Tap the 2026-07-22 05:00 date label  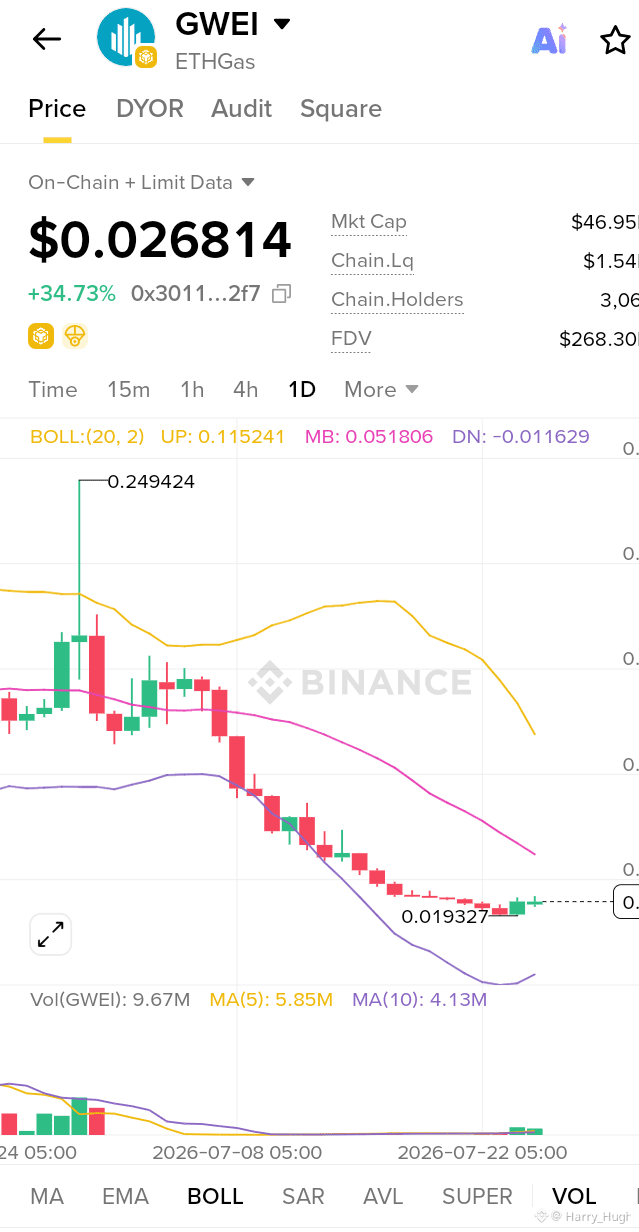pos(482,1152)
